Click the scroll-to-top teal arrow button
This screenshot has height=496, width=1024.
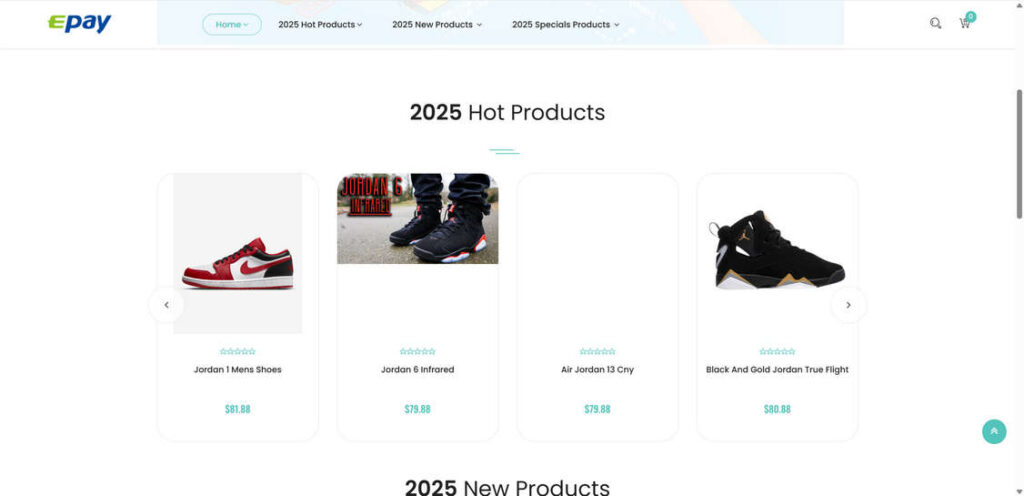click(x=994, y=431)
